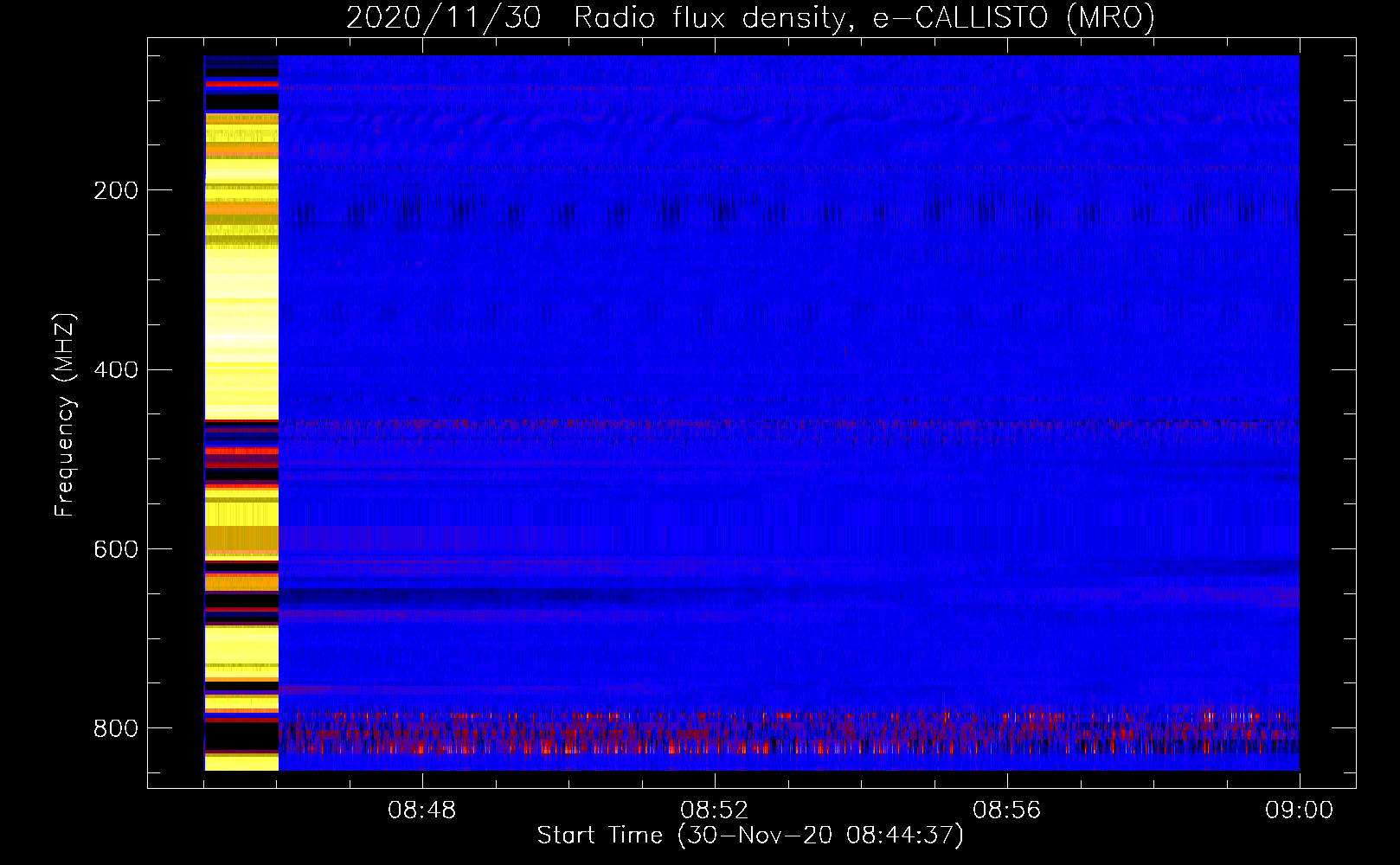Click the 08:56 time tick label
Screen dimensions: 1400x865
coord(1006,811)
